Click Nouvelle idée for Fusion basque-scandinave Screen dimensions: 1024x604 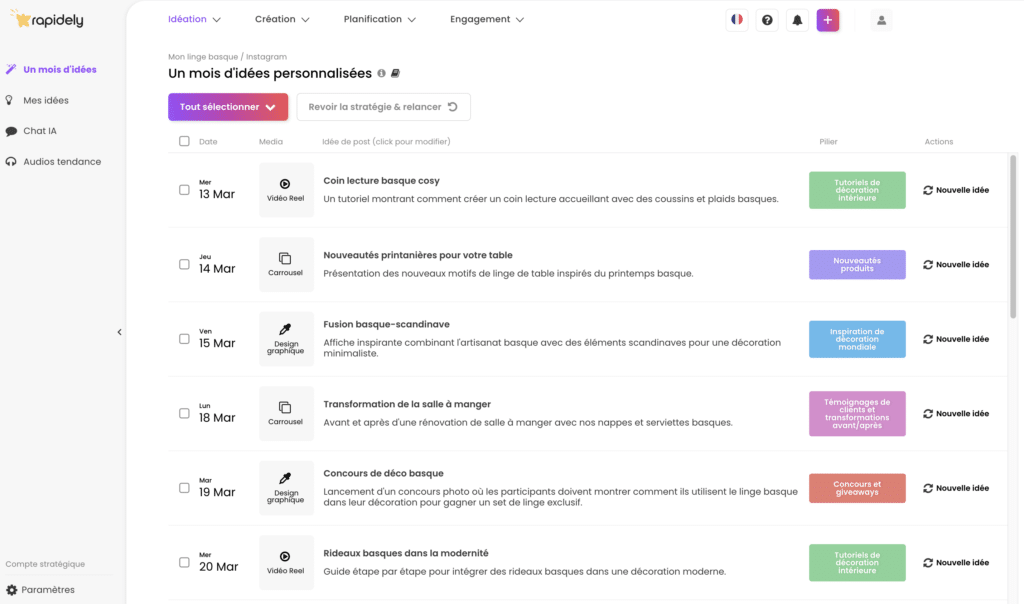coord(956,339)
